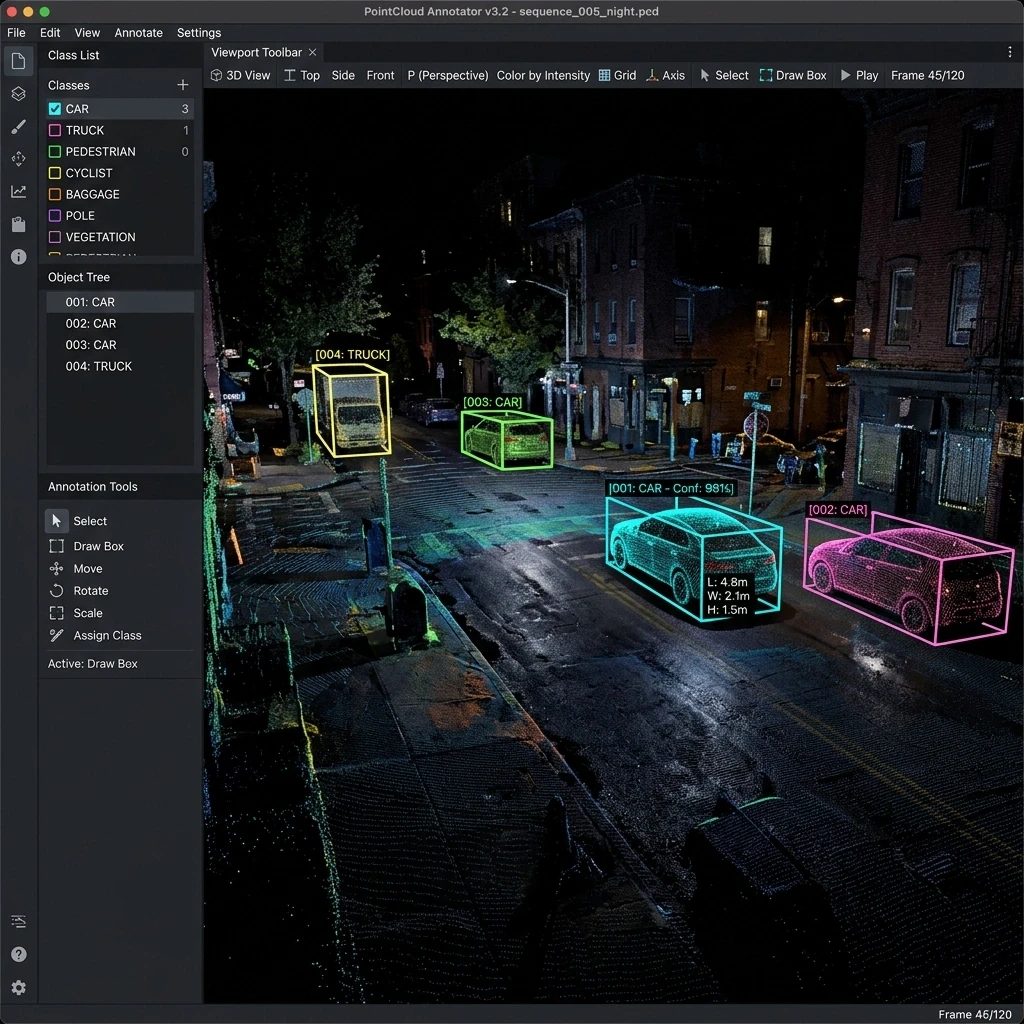Choose Select in viewport toolbar
The height and width of the screenshot is (1024, 1024).
tap(724, 76)
